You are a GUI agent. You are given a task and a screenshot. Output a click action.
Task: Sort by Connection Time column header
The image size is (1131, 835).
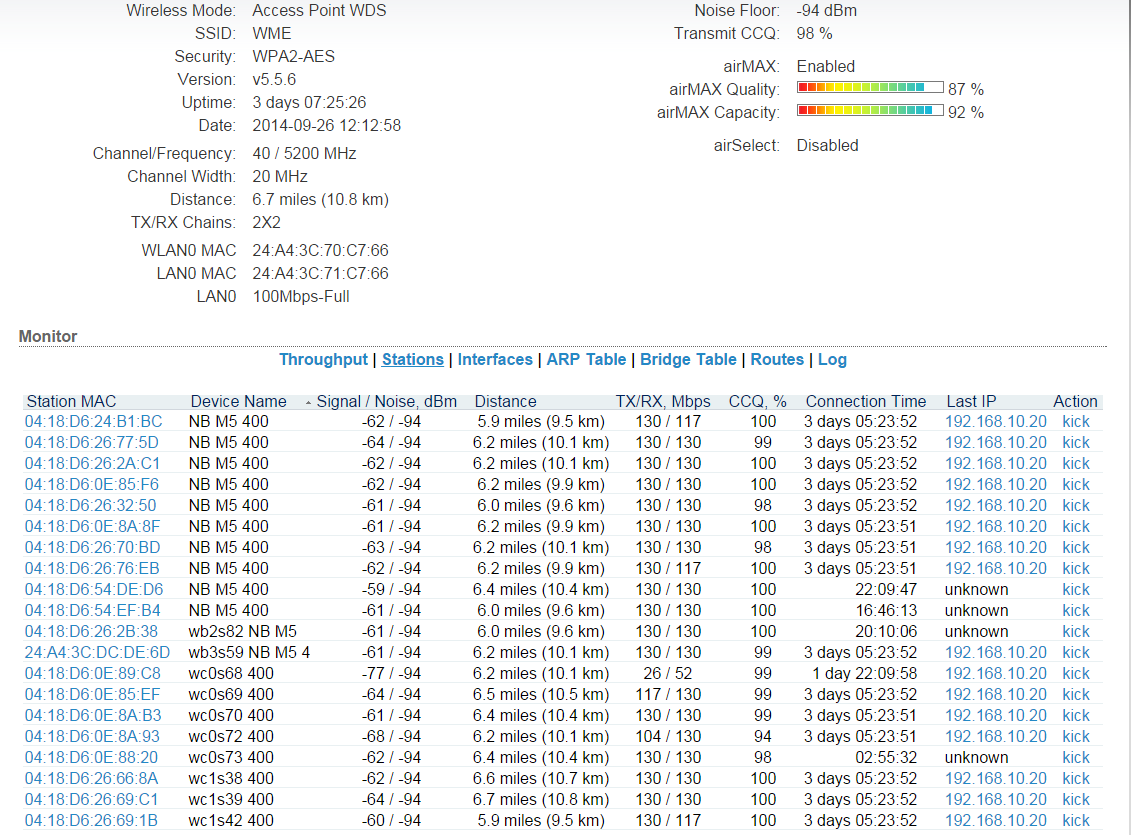click(866, 402)
